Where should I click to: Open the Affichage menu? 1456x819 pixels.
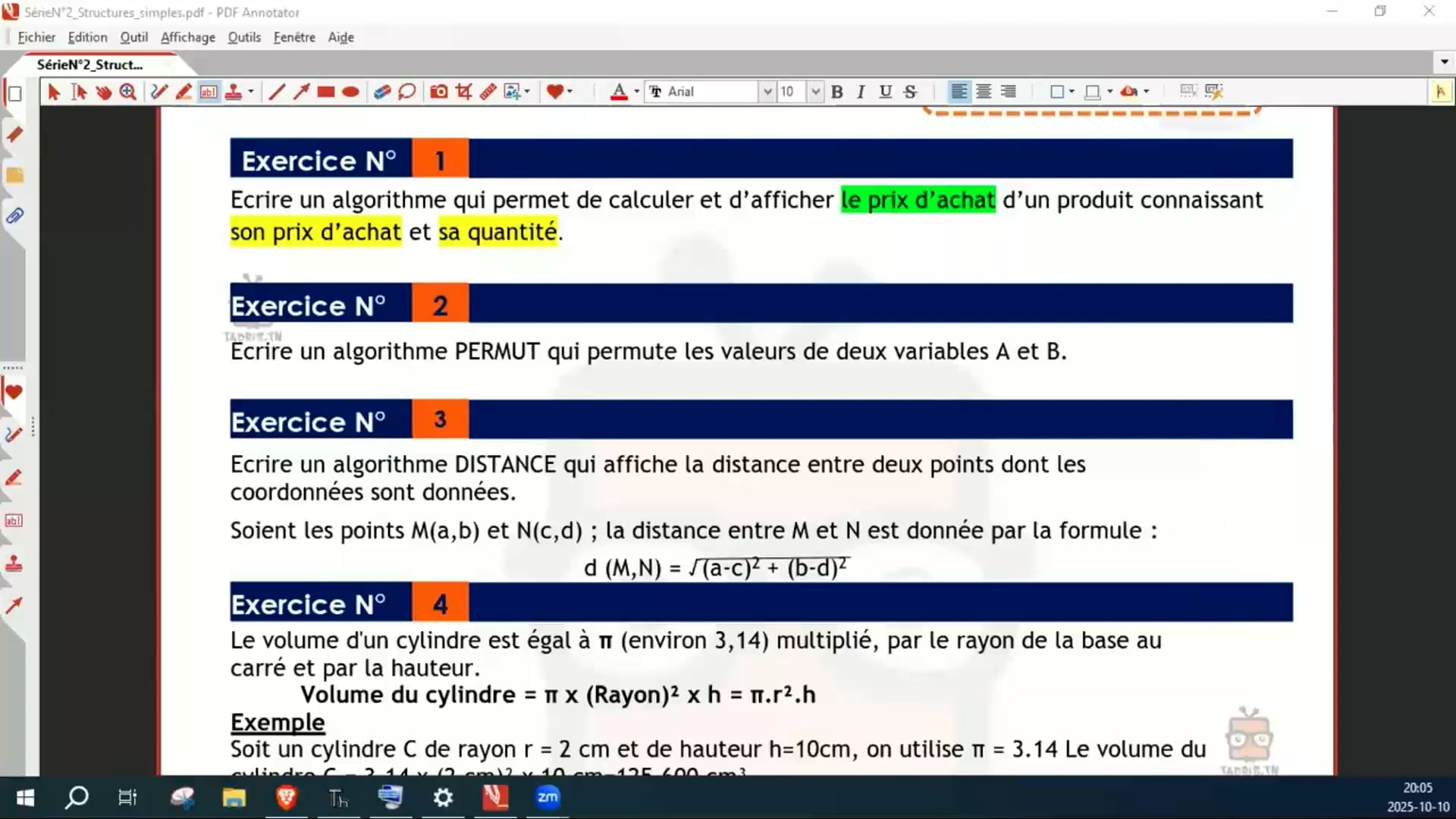pyautogui.click(x=187, y=37)
